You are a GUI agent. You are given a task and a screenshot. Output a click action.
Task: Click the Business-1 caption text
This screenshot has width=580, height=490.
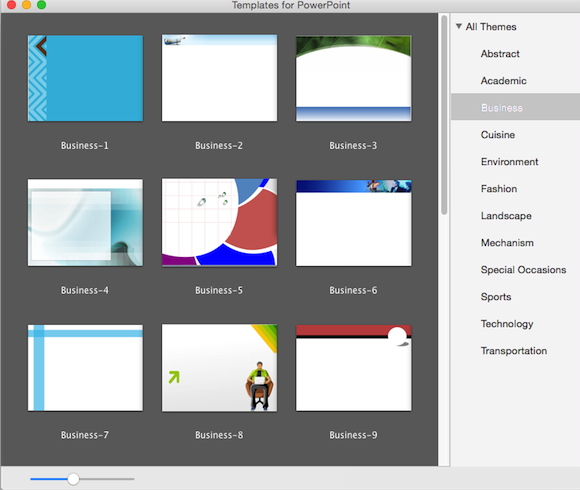(x=85, y=145)
